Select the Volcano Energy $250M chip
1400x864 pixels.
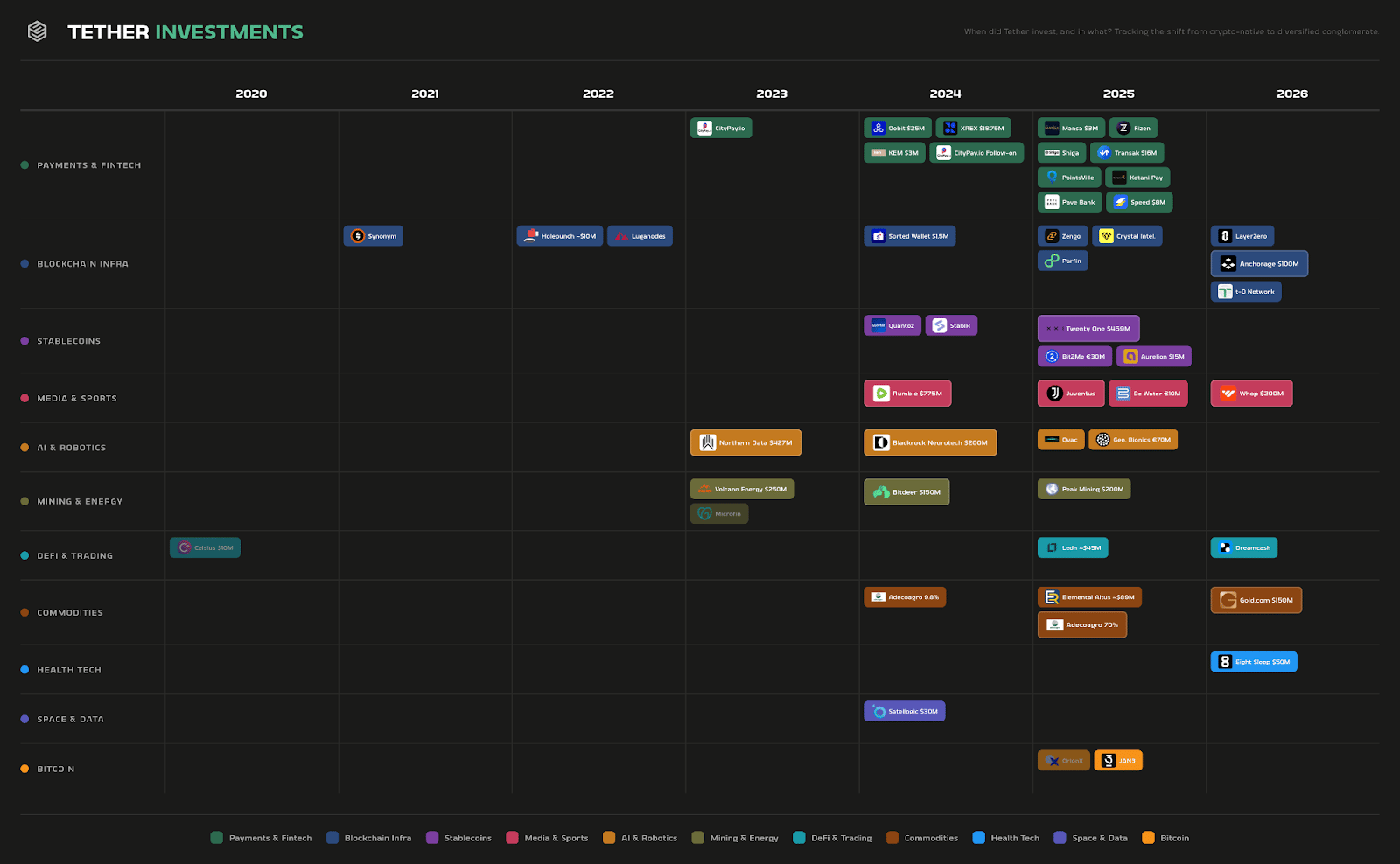coord(742,489)
